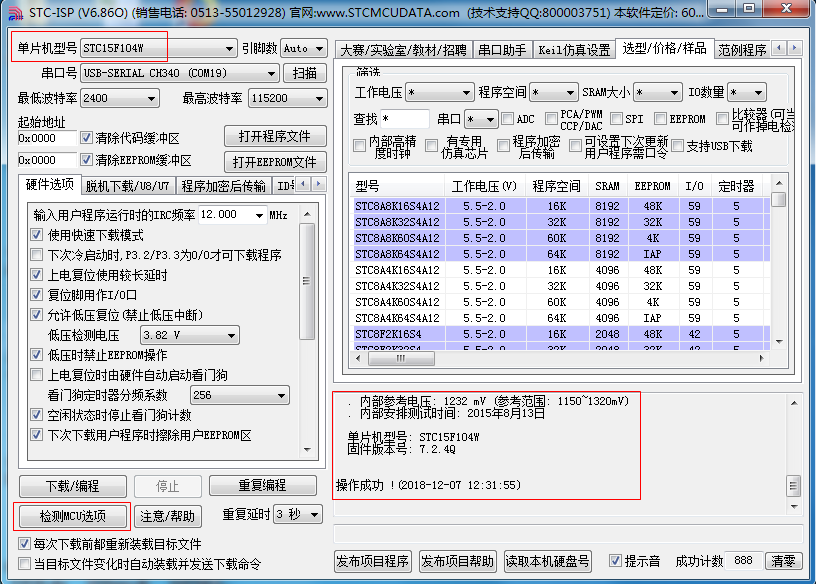
Task: Open the STC15F104W chip model dropdown
Action: point(228,46)
